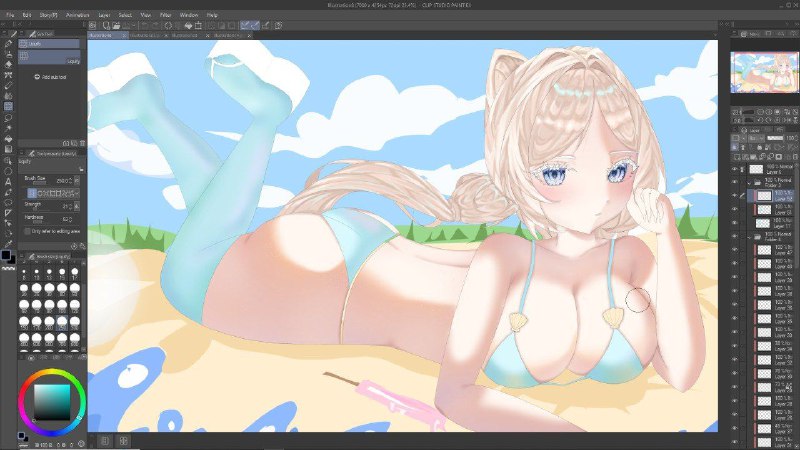Select the Fill bucket tool
This screenshot has width=800, height=450.
8,139
